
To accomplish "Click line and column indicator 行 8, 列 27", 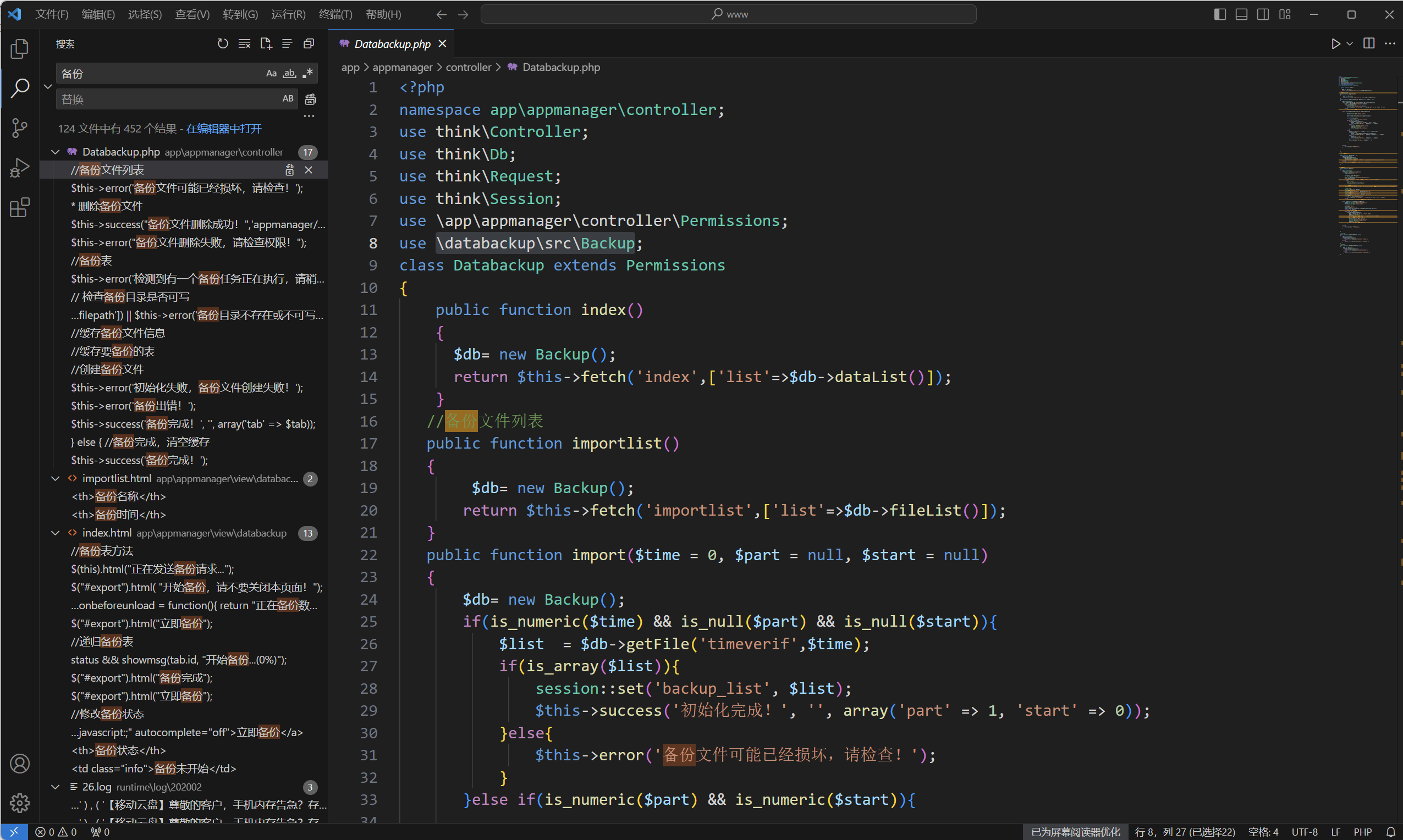I will (1185, 832).
